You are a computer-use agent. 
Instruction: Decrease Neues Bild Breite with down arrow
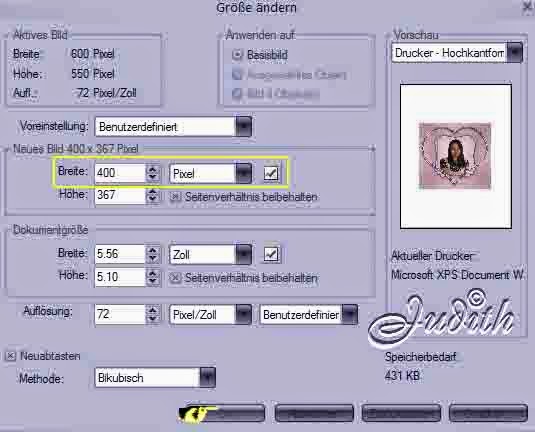pos(153,177)
